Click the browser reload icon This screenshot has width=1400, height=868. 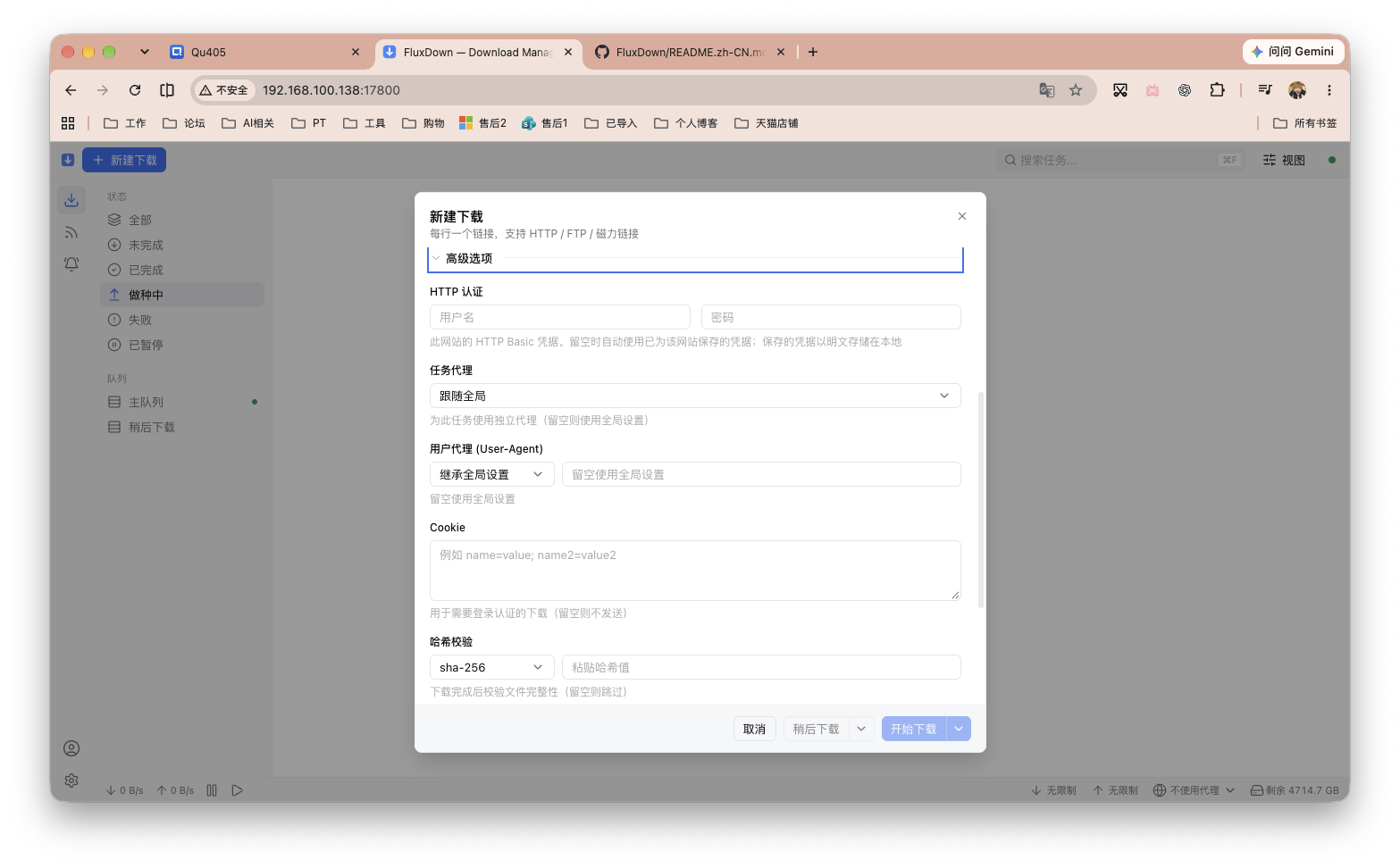coord(135,90)
